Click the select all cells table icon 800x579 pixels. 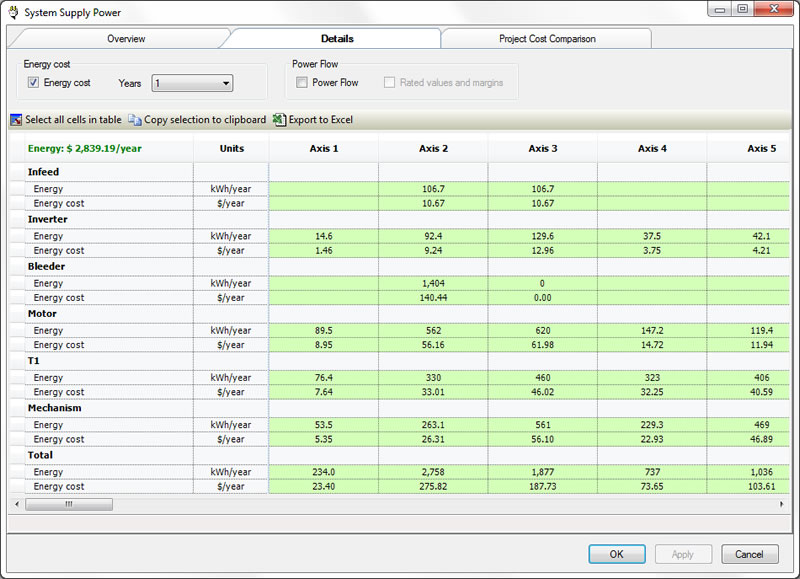click(x=15, y=120)
